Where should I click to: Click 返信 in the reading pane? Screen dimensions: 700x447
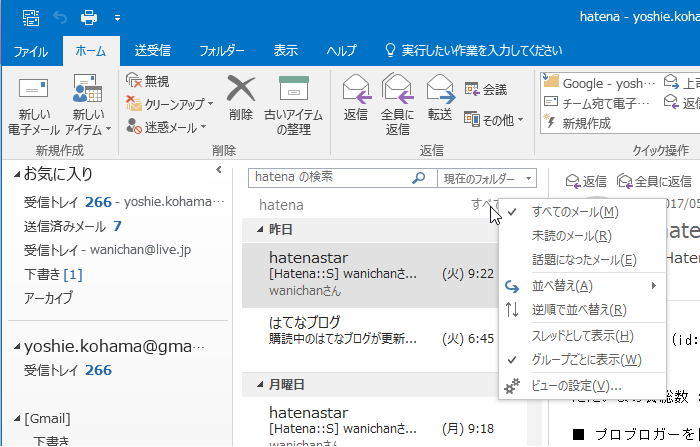(586, 181)
